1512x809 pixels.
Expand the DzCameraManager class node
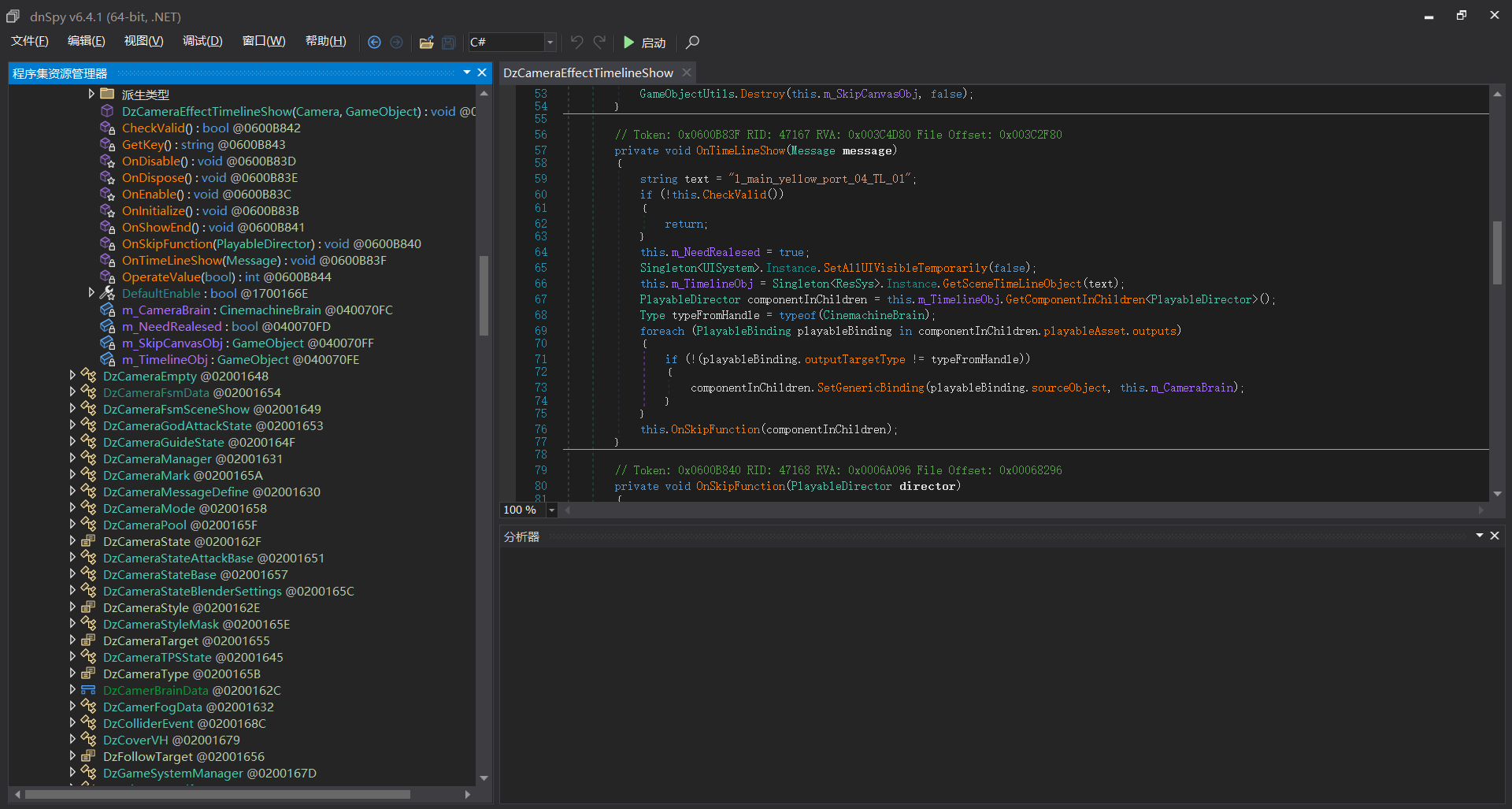click(72, 458)
